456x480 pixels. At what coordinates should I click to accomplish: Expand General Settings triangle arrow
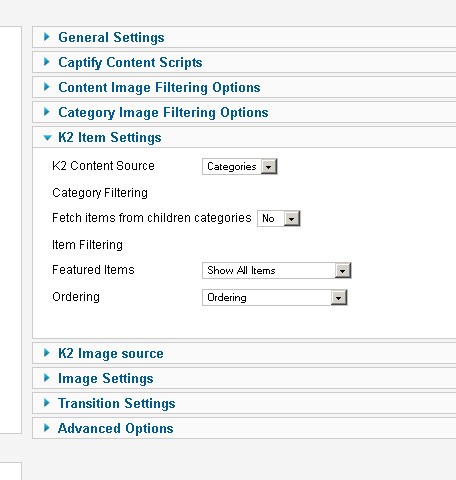coord(47,37)
